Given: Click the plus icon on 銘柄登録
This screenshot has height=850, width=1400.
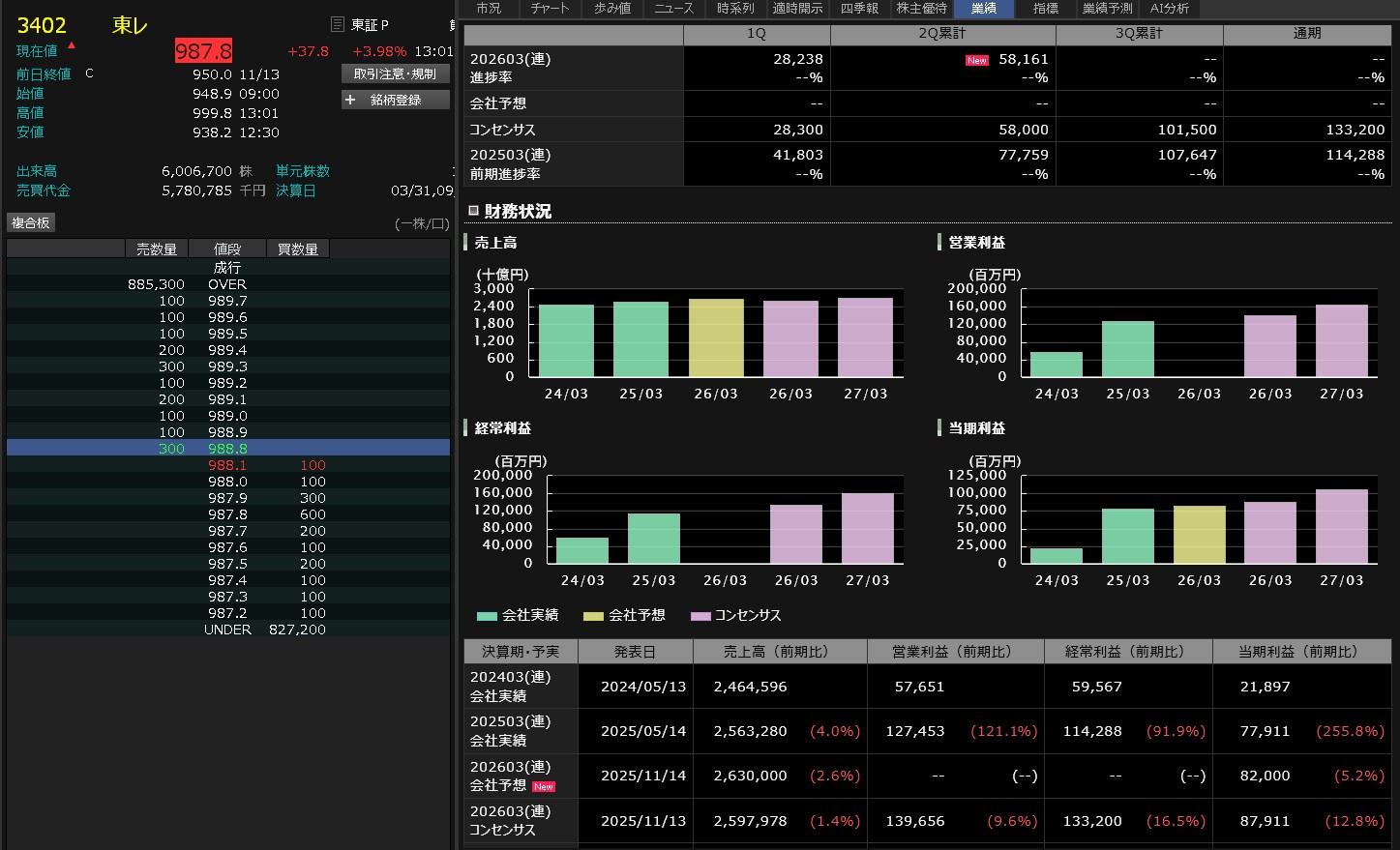Looking at the screenshot, I should pyautogui.click(x=350, y=100).
